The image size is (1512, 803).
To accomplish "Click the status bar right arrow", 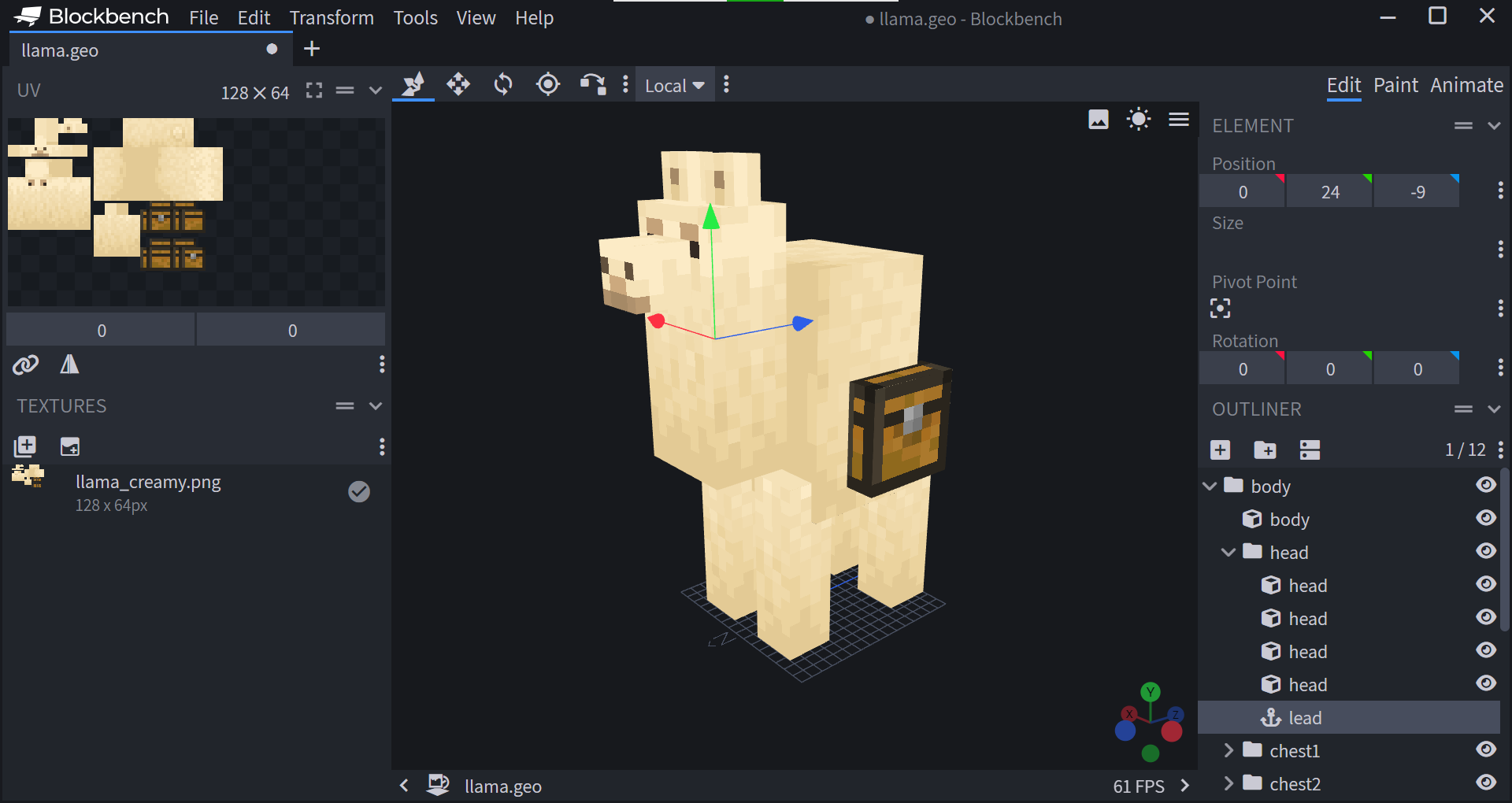I will click(x=1185, y=785).
